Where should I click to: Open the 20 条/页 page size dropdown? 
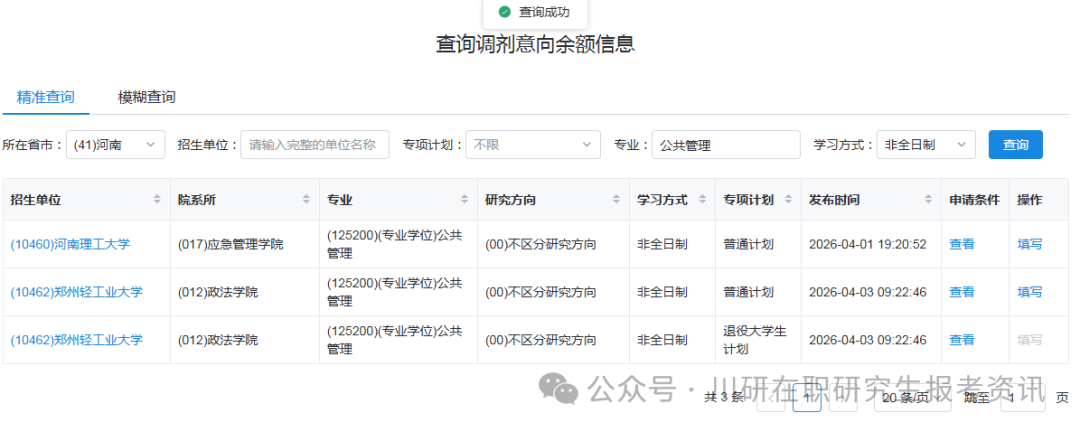tap(913, 398)
